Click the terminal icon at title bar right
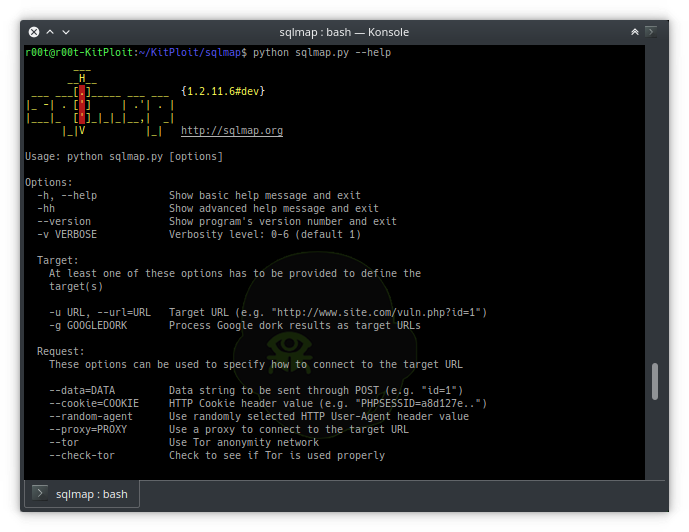689x532 pixels. 651,32
